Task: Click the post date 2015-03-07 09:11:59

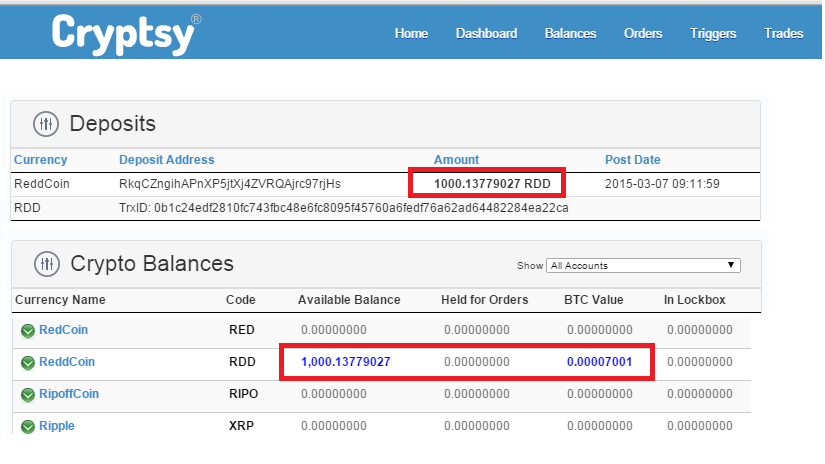Action: 662,184
